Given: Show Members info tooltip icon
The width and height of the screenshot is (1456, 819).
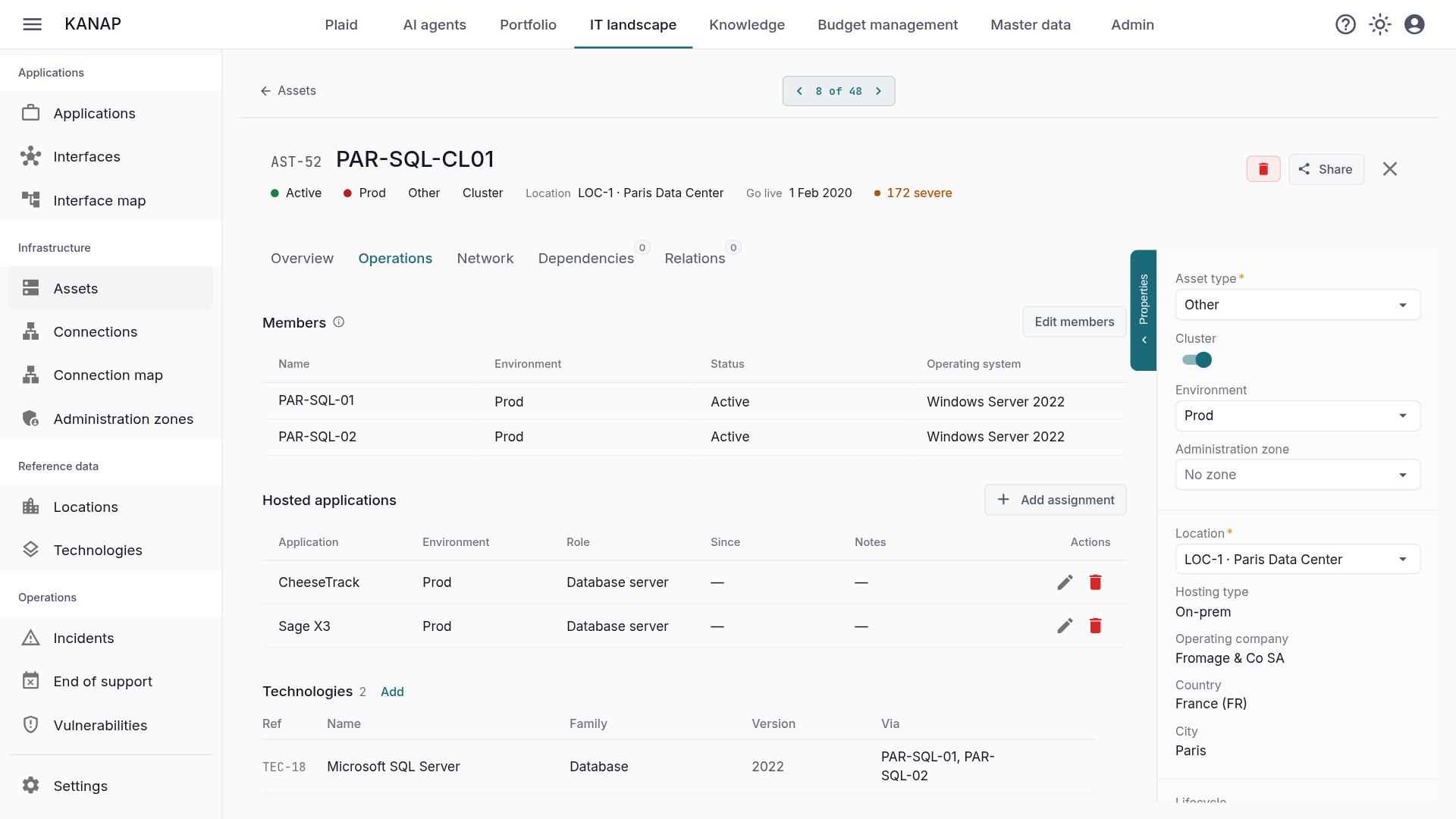Looking at the screenshot, I should pyautogui.click(x=339, y=322).
